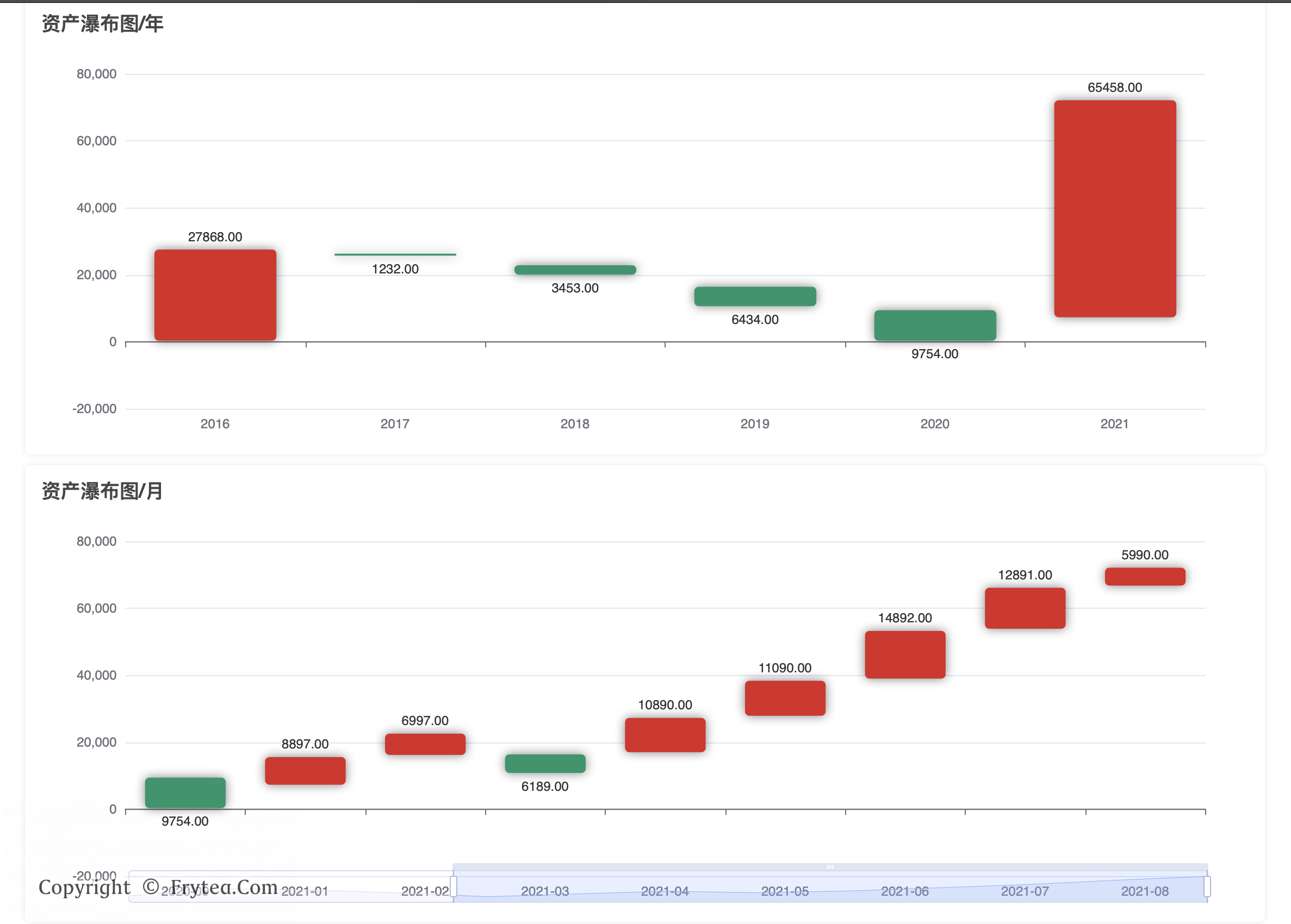1291x924 pixels.
Task: Click the thin green 2017 bar
Action: (x=395, y=254)
